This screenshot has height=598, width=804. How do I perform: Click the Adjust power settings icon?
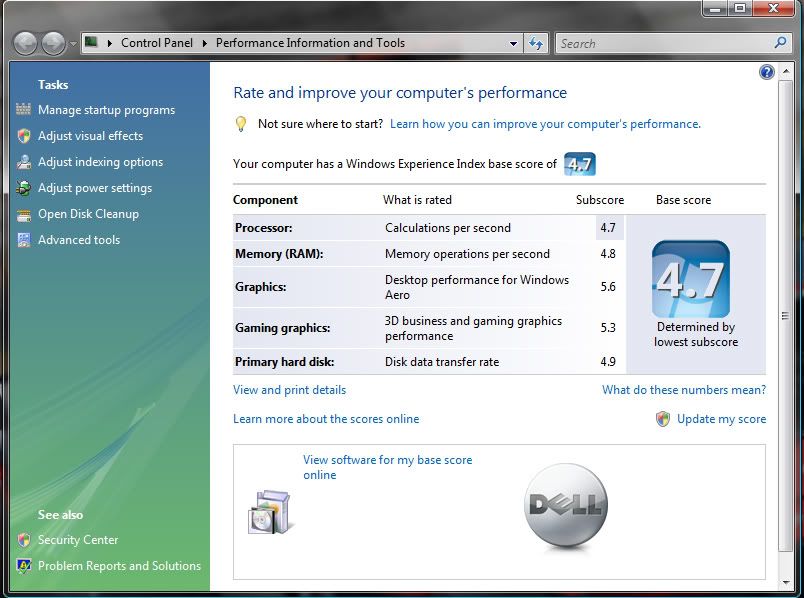24,188
